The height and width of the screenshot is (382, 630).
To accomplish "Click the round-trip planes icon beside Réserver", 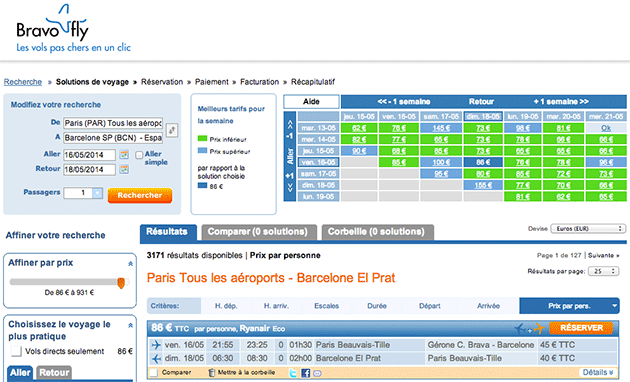I will tap(530, 329).
